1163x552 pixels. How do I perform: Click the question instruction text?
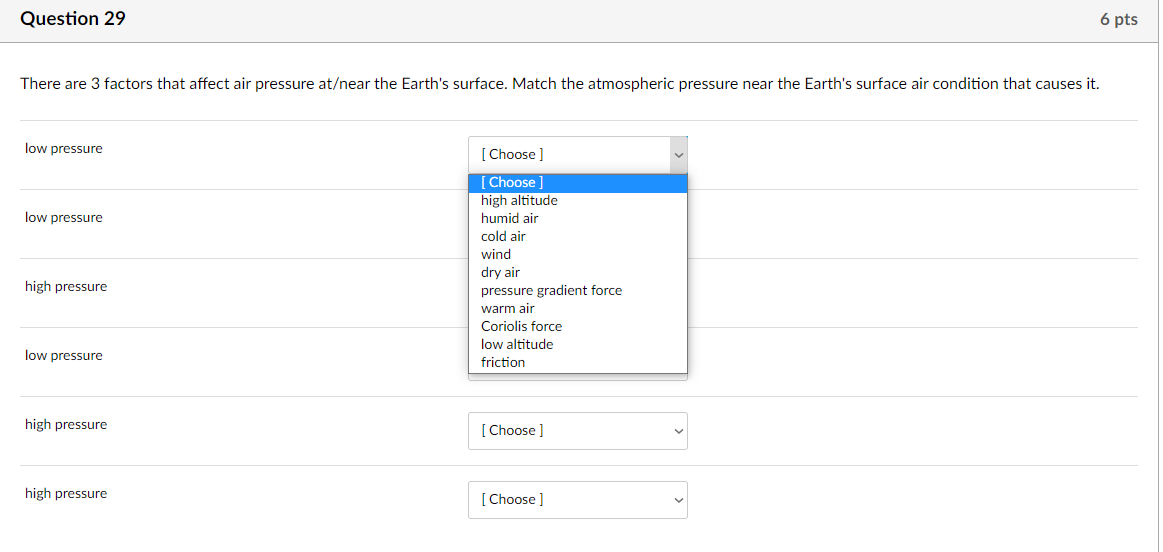[560, 84]
